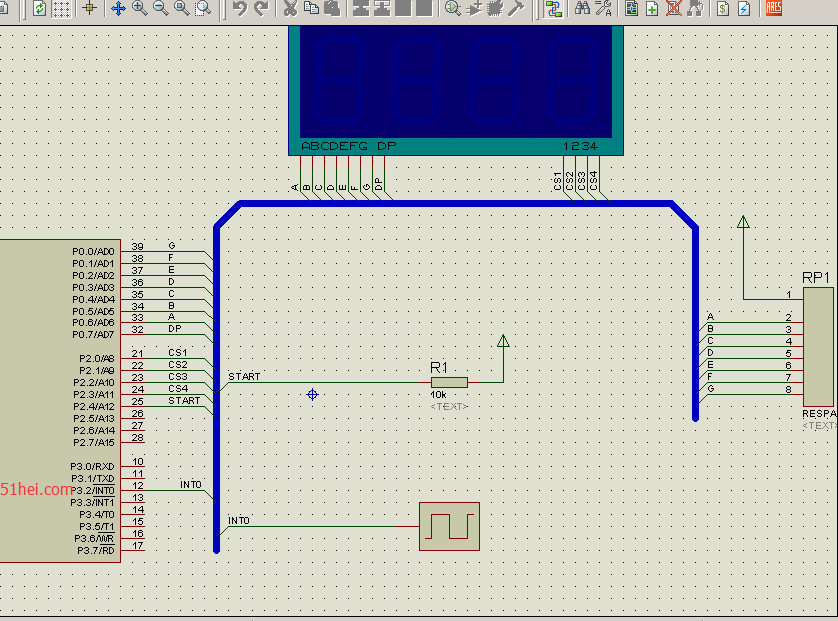Toggle the wire autorouter
838x621 pixels.
[554, 9]
